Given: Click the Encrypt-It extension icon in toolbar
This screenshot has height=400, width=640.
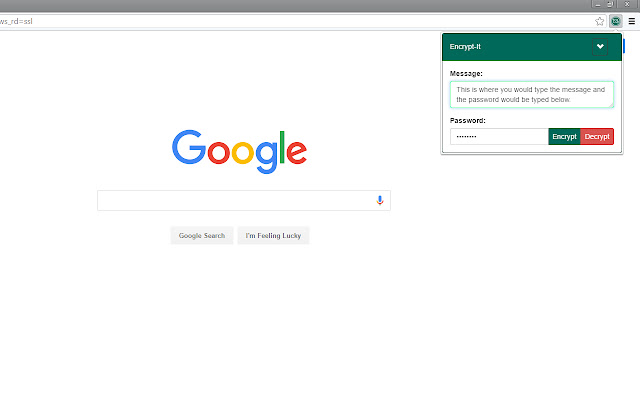Looking at the screenshot, I should (616, 21).
